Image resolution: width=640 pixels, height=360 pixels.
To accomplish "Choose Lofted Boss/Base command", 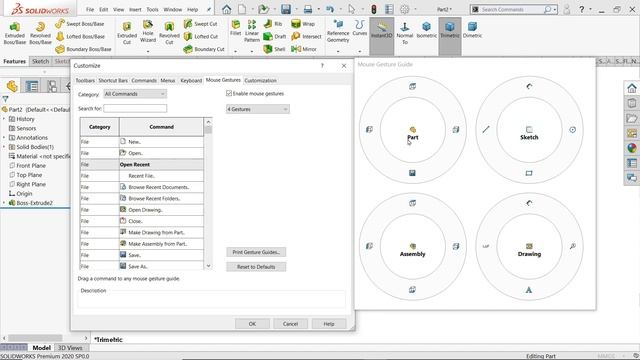I will pyautogui.click(x=80, y=36).
